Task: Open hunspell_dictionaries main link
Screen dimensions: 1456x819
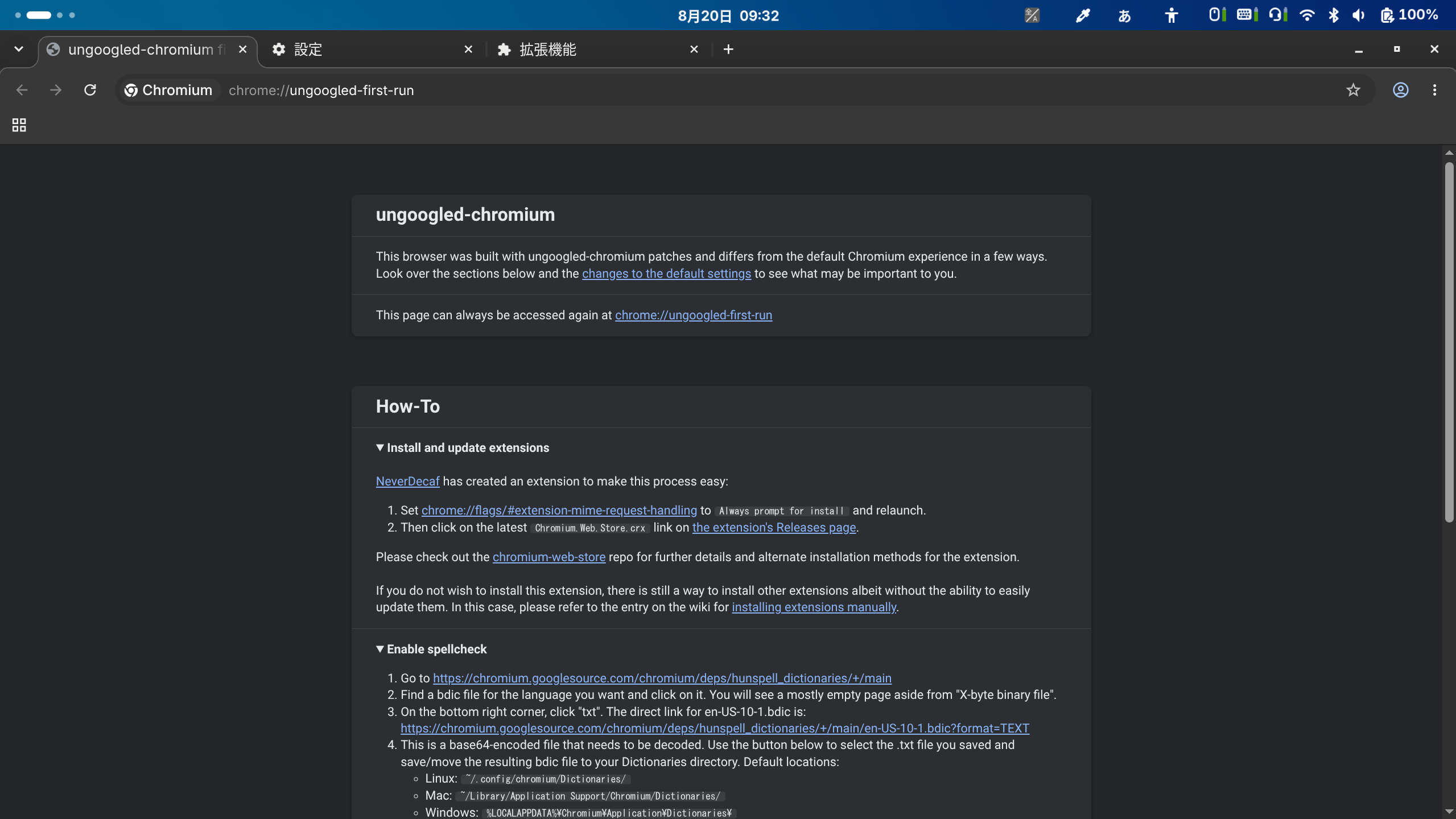Action: tap(662, 678)
